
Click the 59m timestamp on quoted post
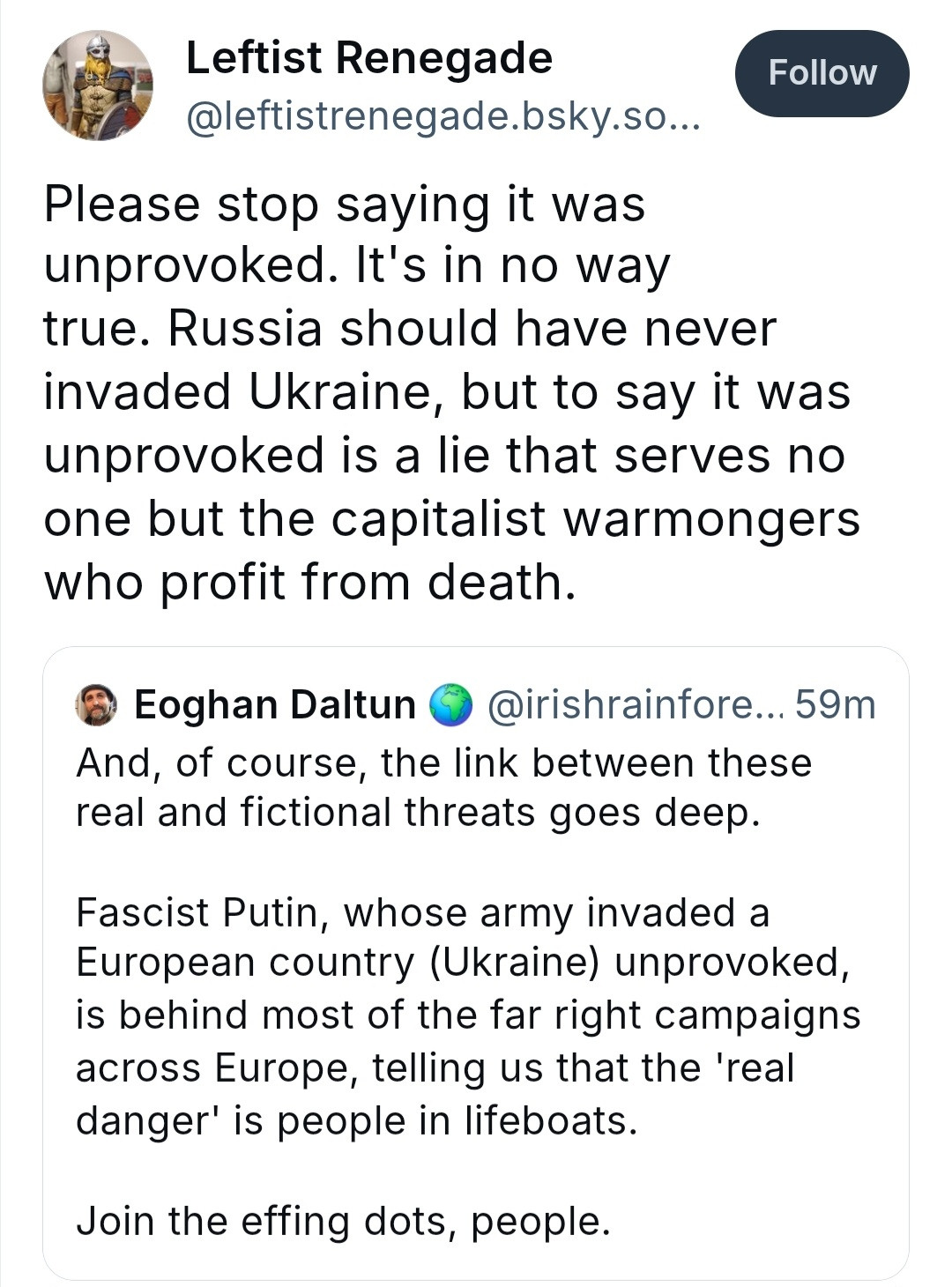(x=835, y=705)
